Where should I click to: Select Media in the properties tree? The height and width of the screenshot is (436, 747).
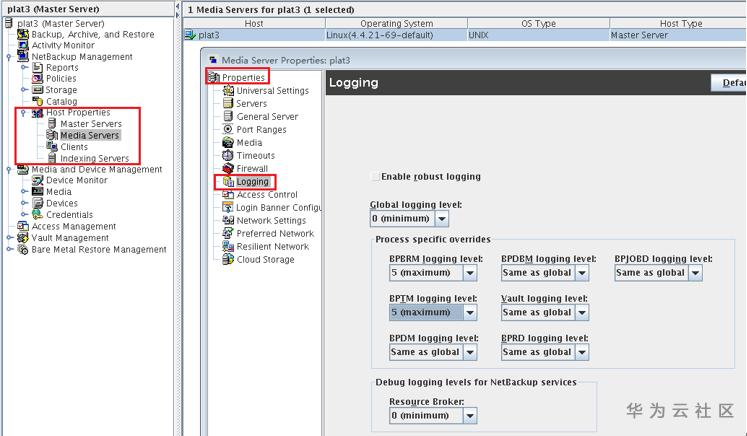(249, 142)
